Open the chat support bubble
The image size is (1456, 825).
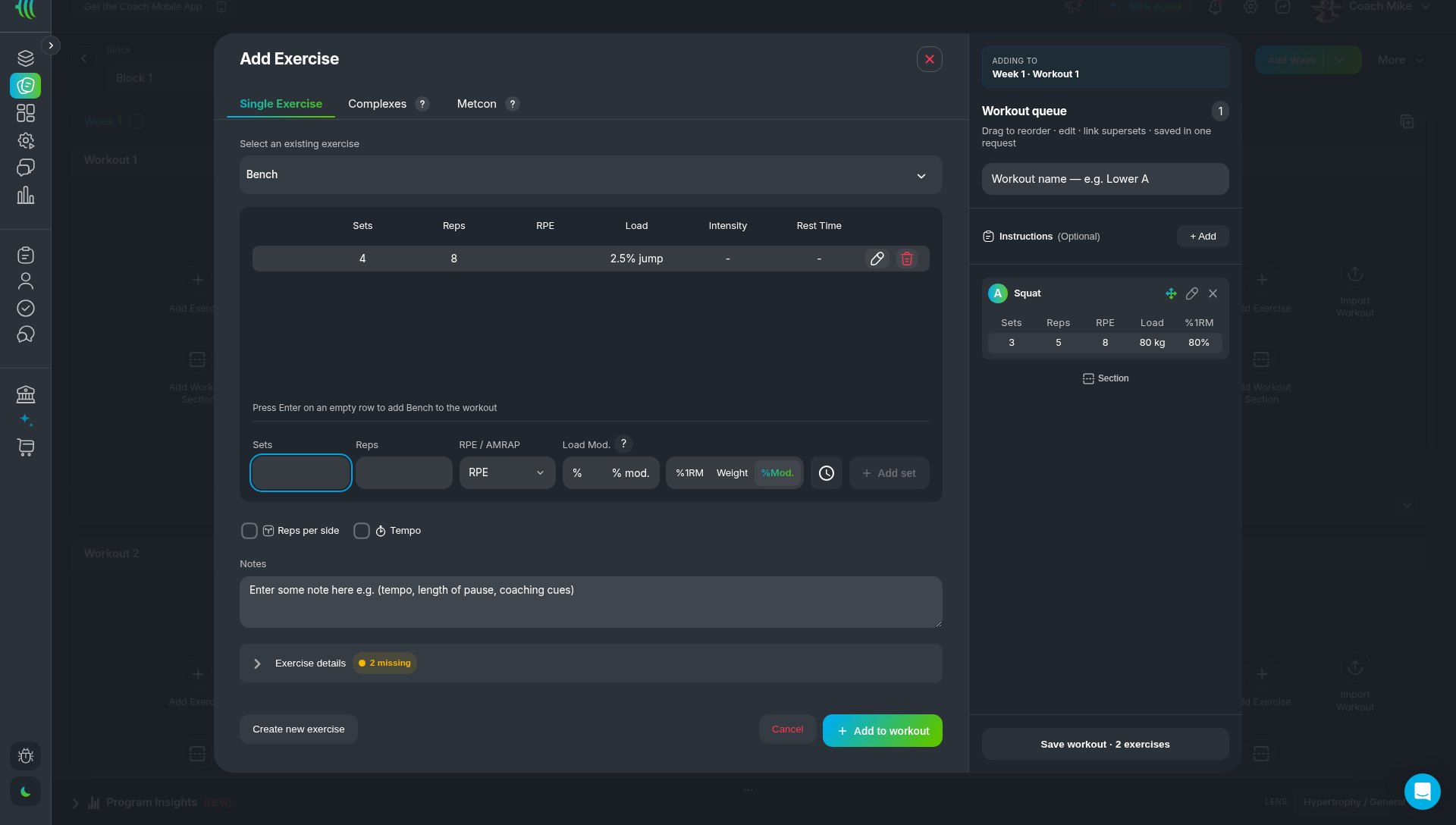[x=1422, y=792]
